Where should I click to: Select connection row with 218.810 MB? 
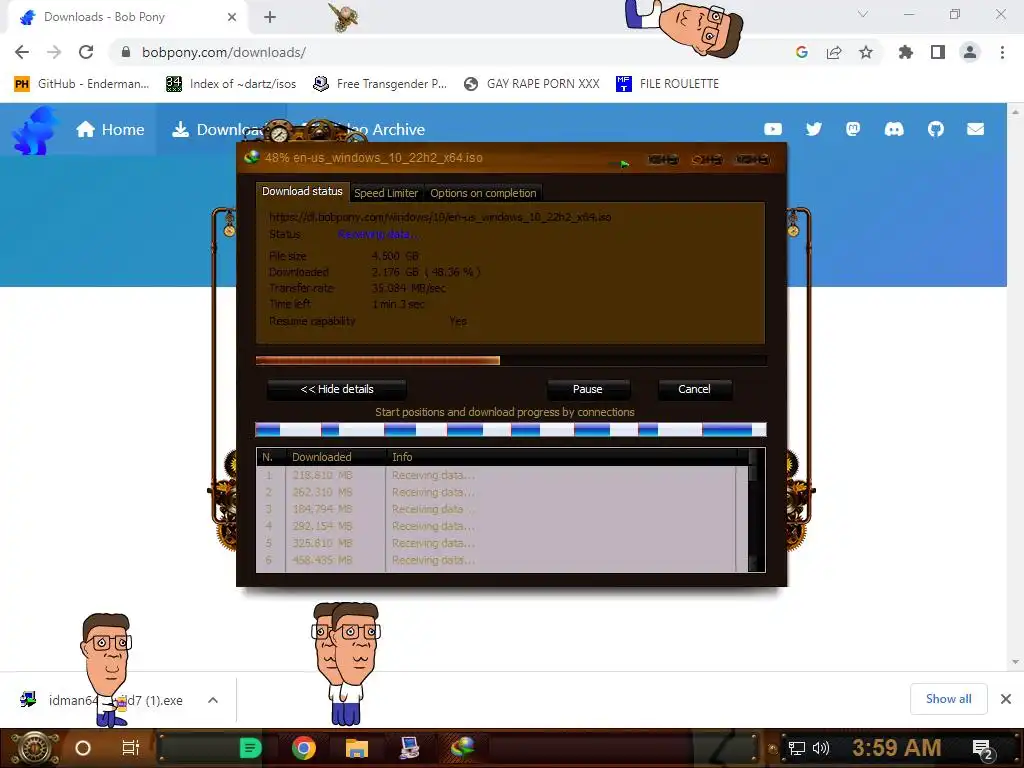pos(502,475)
